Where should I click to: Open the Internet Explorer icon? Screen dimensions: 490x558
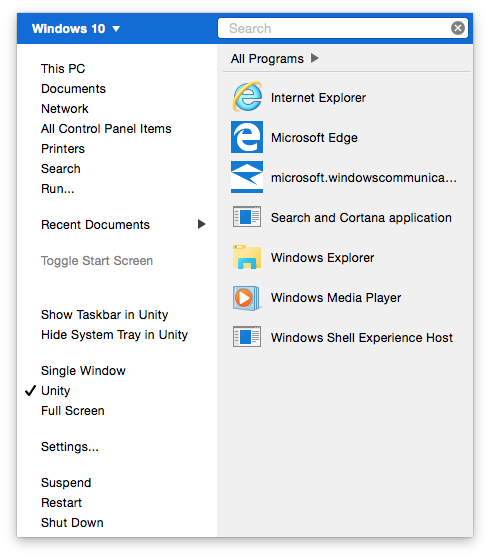(x=247, y=97)
